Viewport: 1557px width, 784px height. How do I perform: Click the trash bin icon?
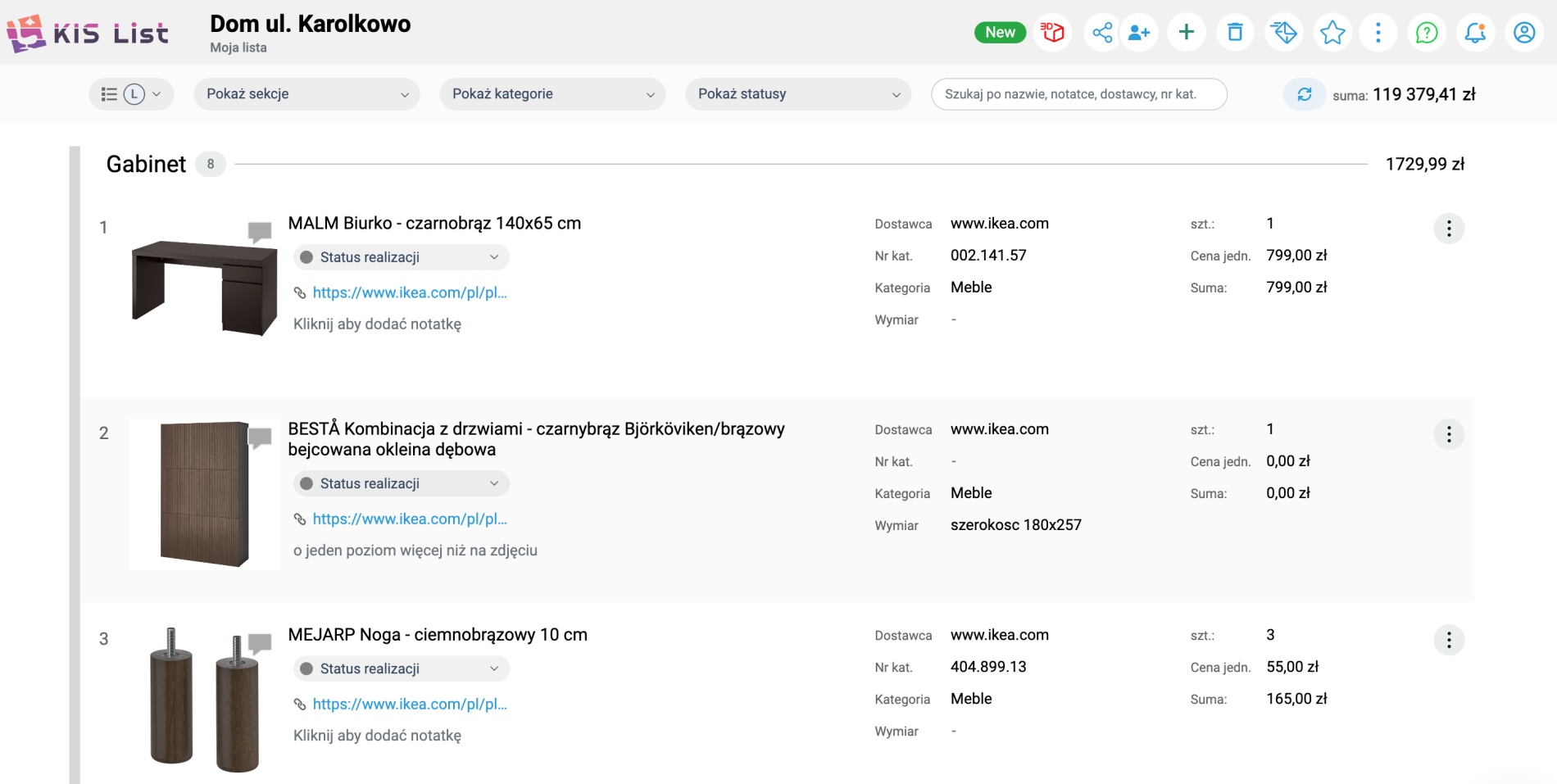click(x=1235, y=33)
